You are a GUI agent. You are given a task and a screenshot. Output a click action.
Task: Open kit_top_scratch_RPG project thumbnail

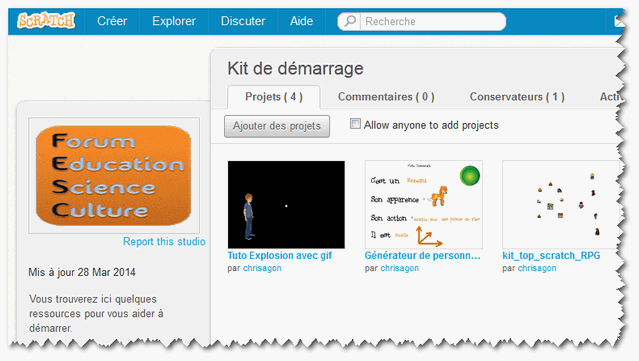(561, 205)
